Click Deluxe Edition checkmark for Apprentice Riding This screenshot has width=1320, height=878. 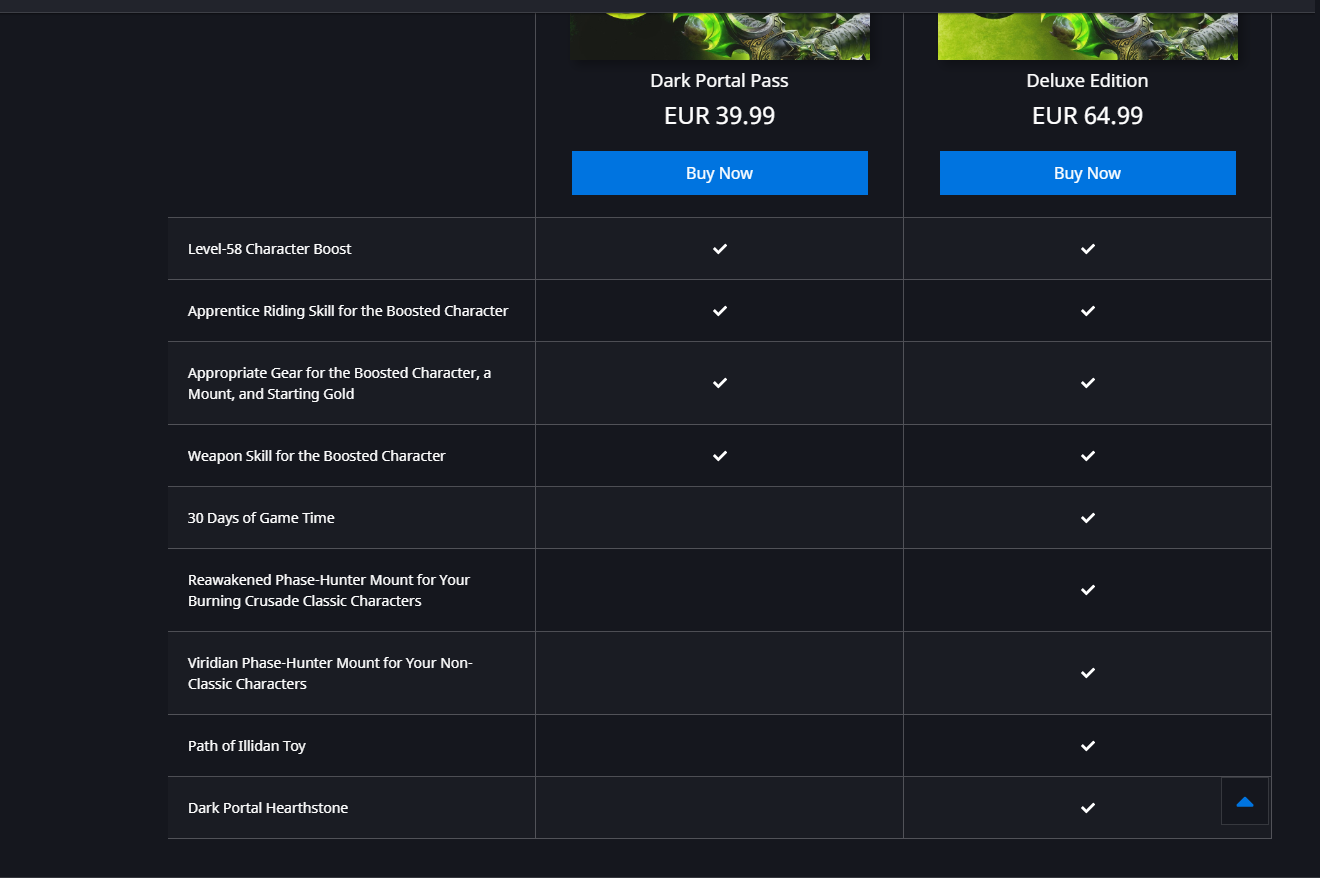[1088, 311]
